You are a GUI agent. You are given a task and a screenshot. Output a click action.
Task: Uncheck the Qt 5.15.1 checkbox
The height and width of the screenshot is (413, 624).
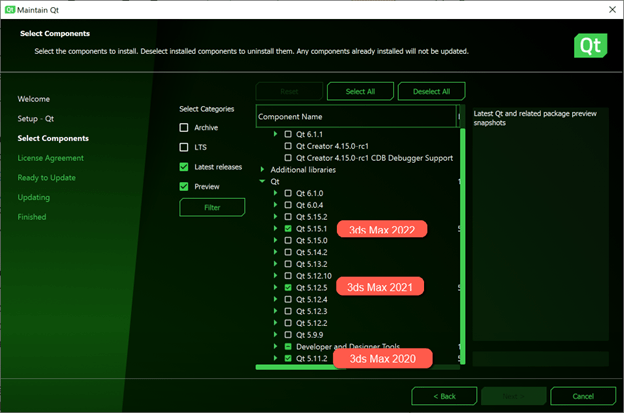pos(288,229)
